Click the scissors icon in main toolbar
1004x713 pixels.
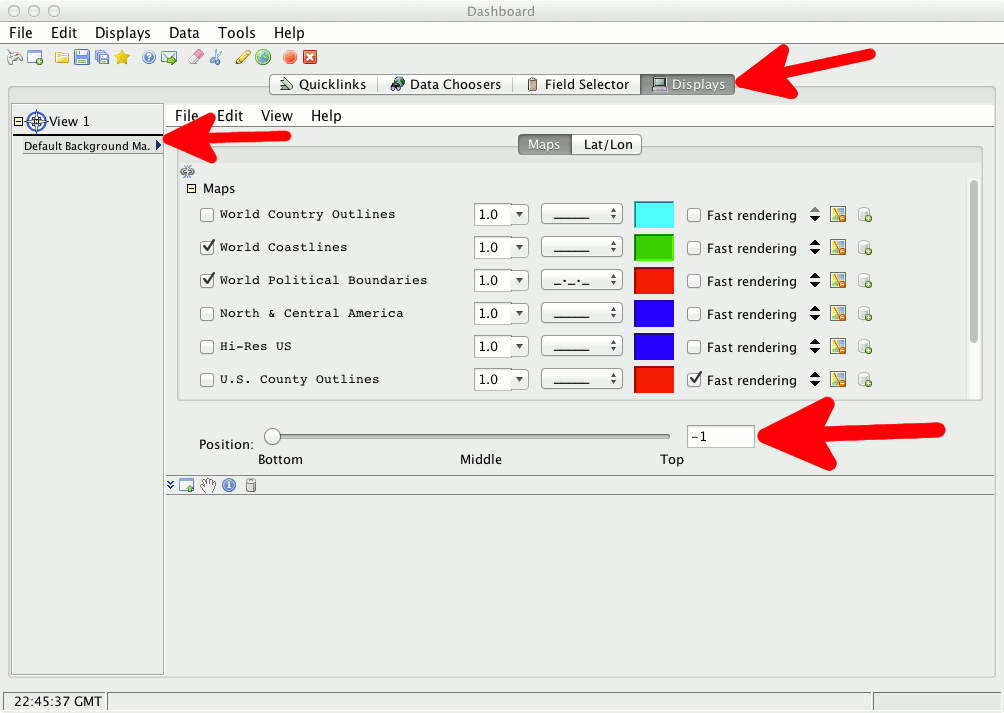215,58
